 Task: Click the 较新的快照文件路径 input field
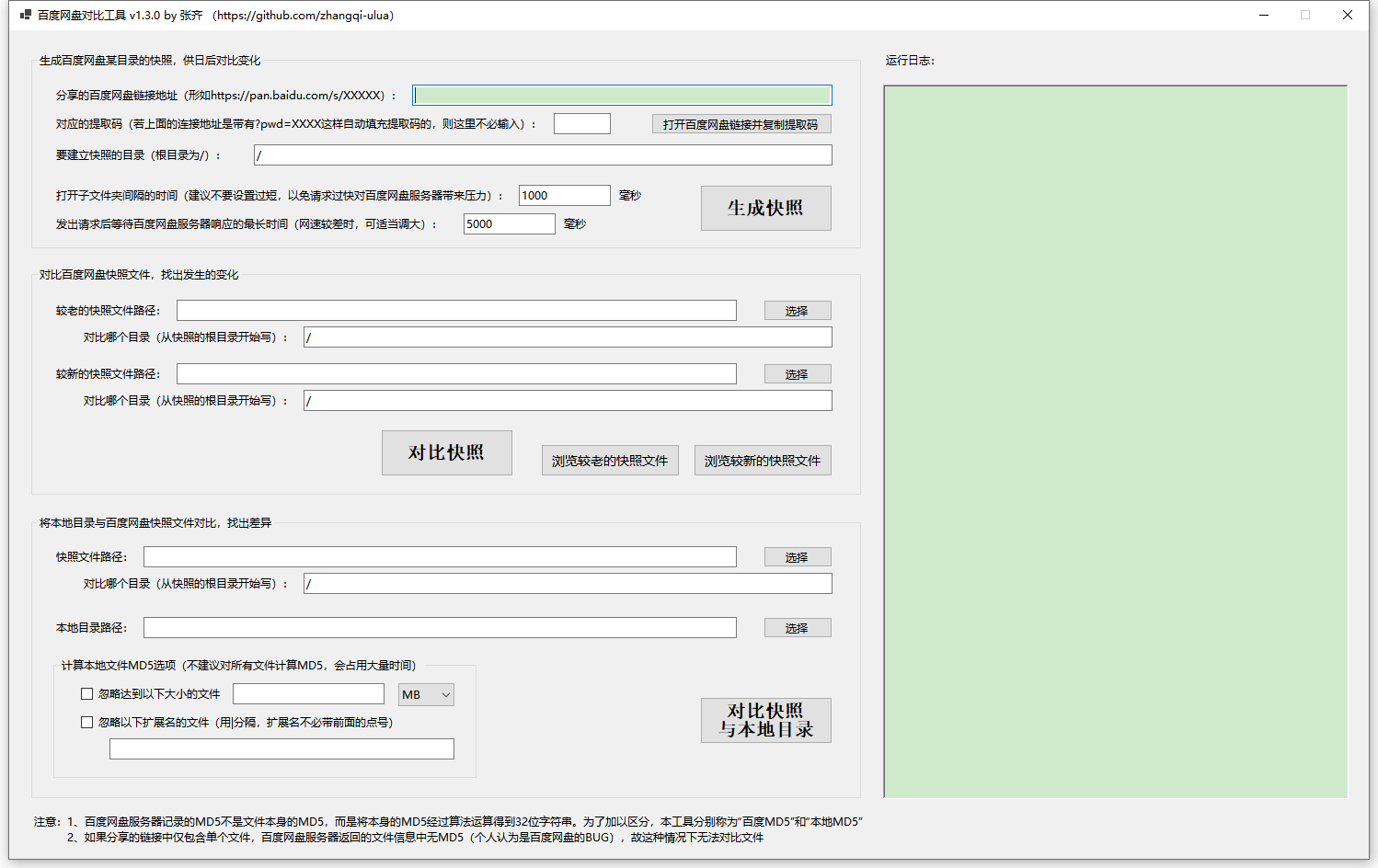tap(456, 373)
